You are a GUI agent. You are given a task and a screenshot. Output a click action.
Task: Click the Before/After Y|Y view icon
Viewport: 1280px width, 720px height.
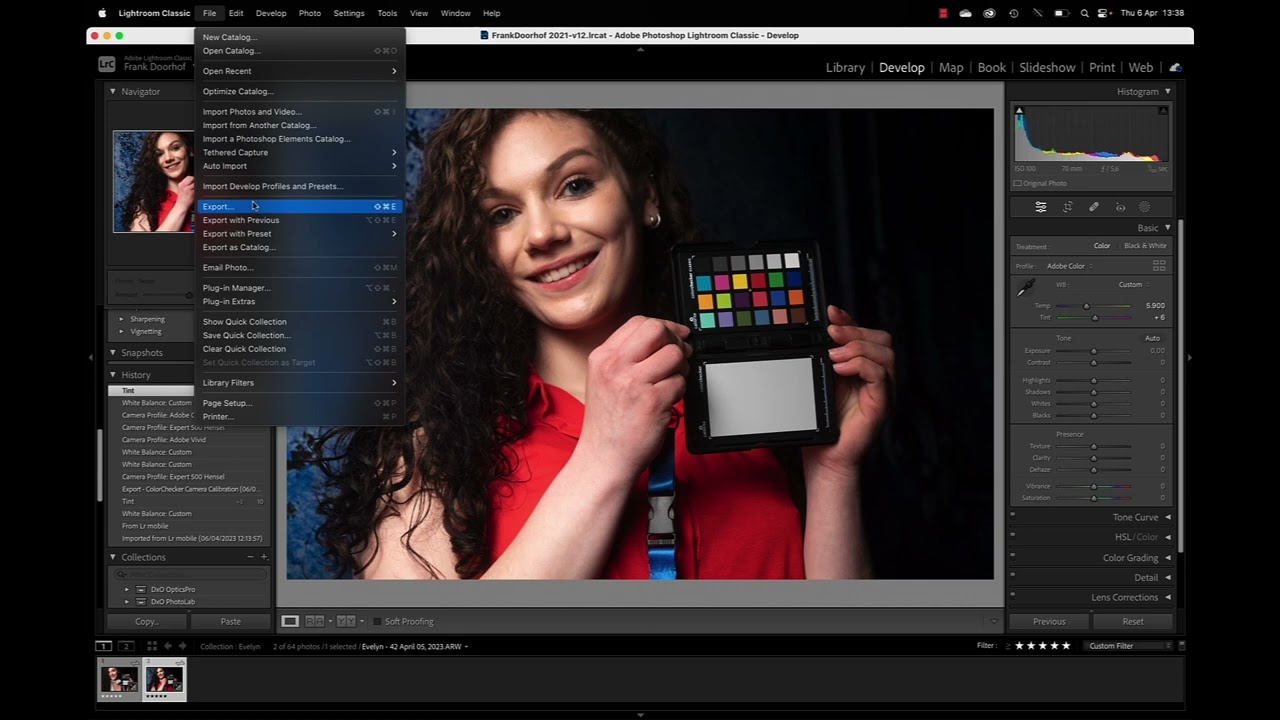[x=346, y=621]
